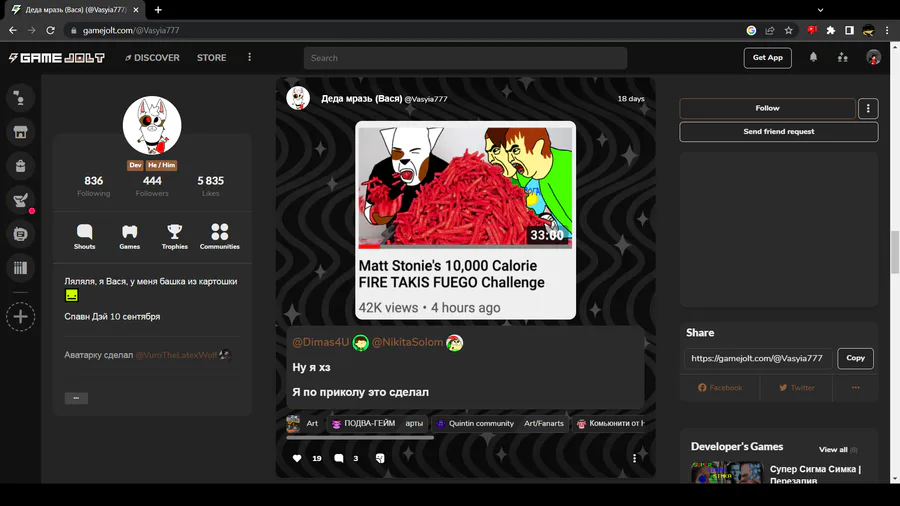Bookmark this page with star icon

(x=789, y=30)
